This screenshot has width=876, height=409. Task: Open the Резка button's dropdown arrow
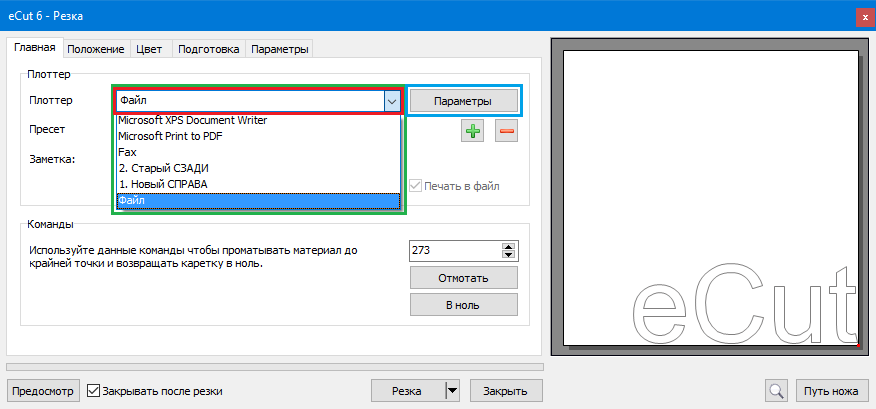tap(452, 391)
